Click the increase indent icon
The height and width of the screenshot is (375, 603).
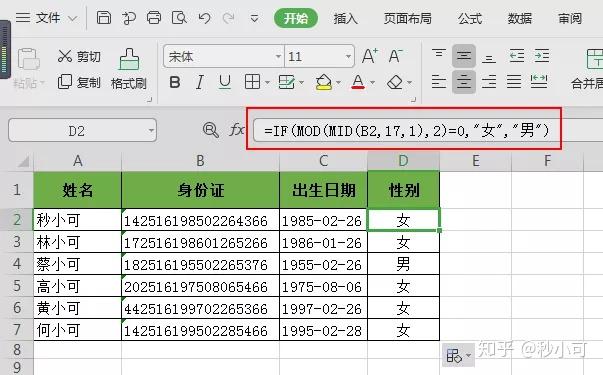[541, 57]
